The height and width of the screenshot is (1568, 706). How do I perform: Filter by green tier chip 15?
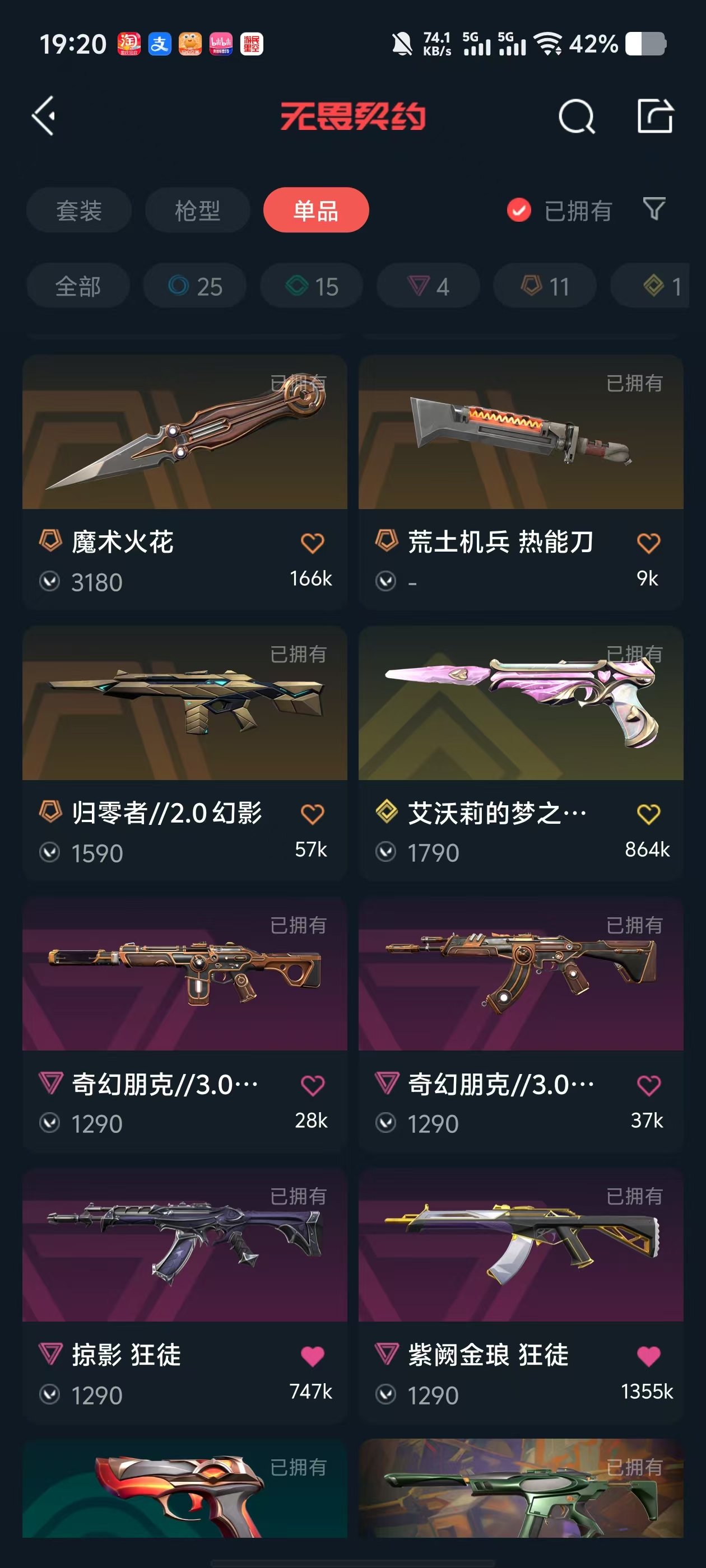tap(312, 286)
